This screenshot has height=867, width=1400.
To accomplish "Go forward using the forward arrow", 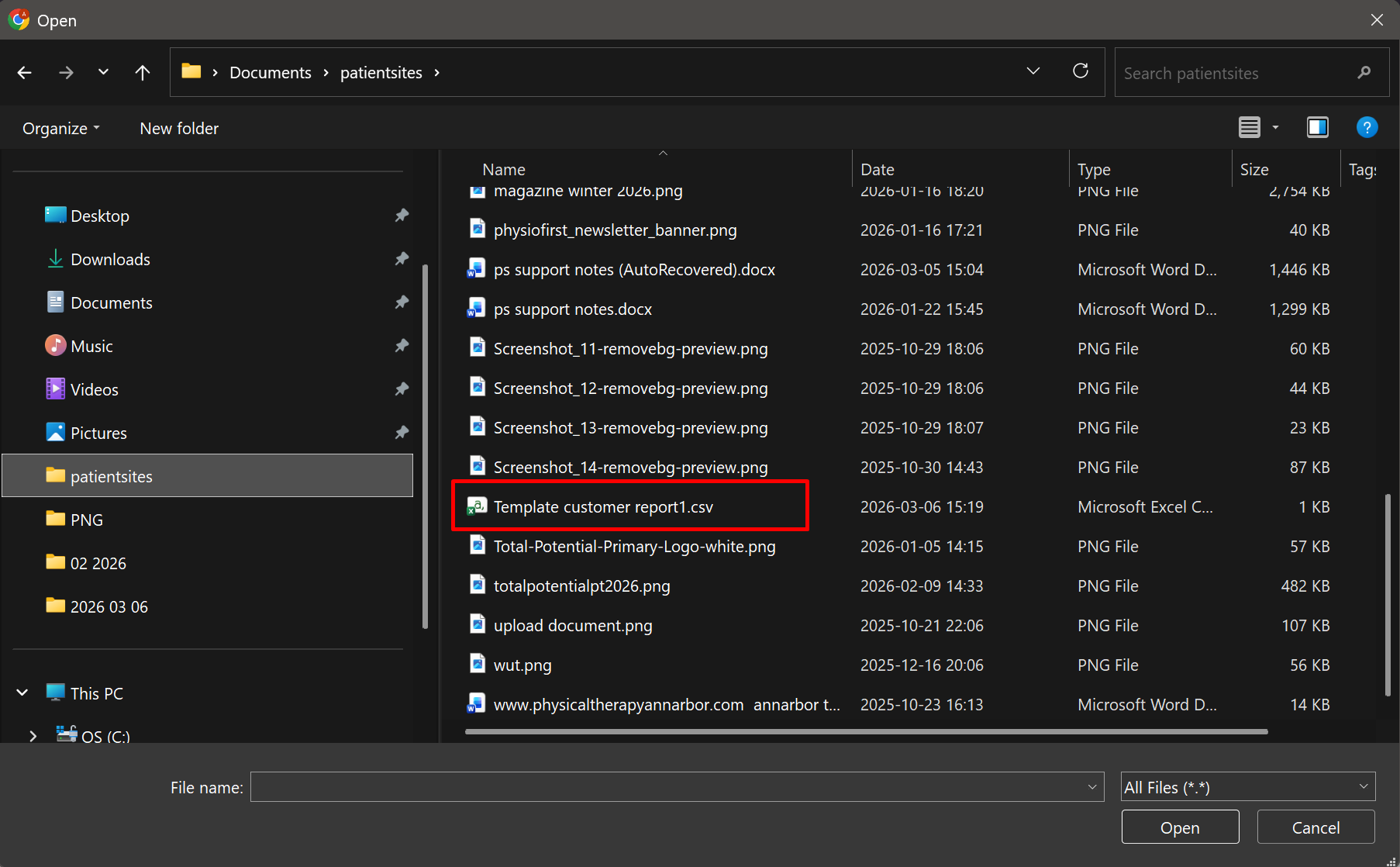I will (x=67, y=73).
